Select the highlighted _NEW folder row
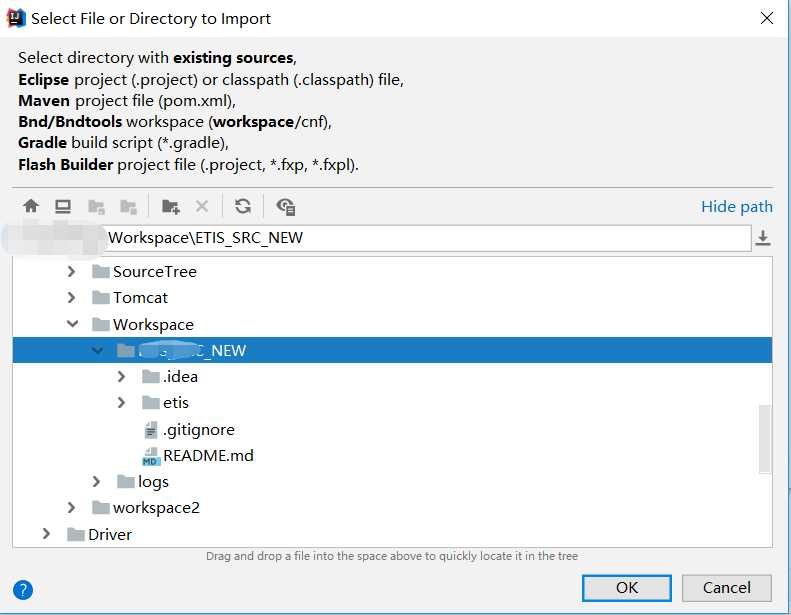Viewport: 791px width, 615px height. (392, 350)
